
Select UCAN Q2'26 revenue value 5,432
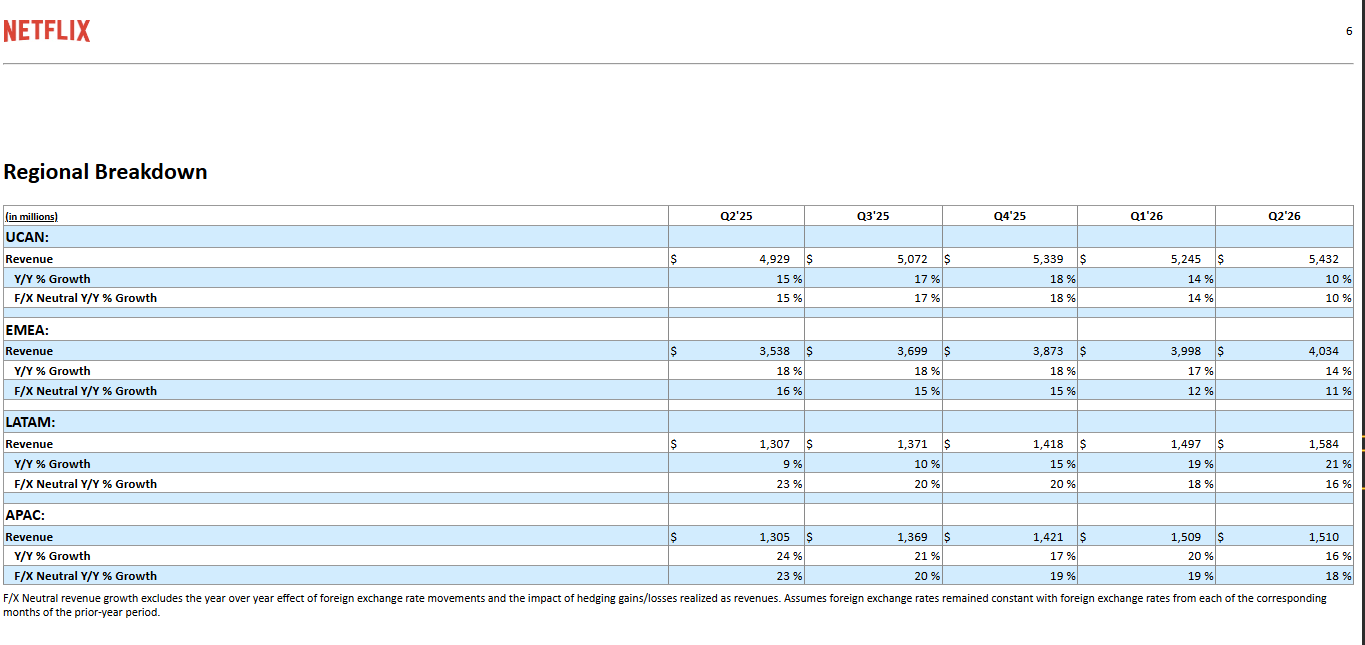click(1323, 259)
